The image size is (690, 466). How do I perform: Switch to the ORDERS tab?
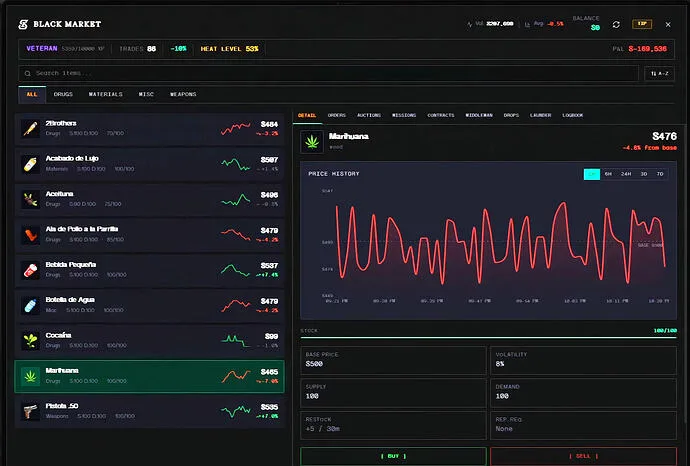click(337, 115)
